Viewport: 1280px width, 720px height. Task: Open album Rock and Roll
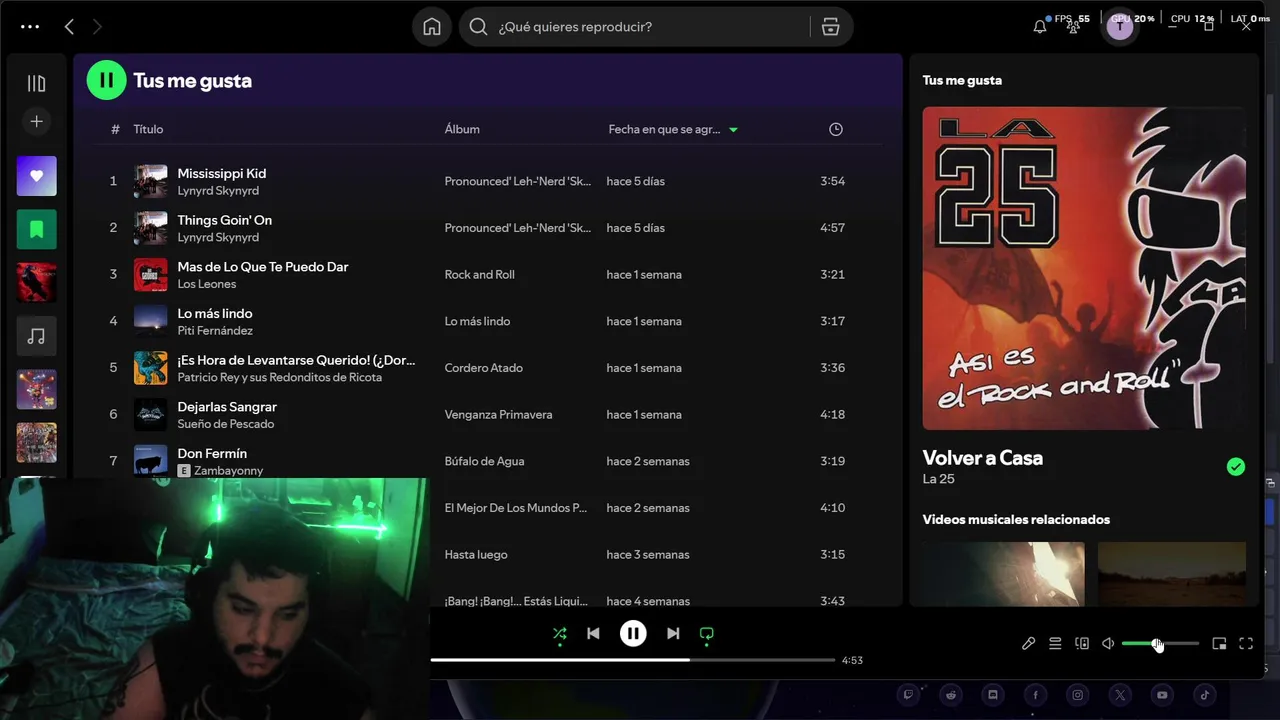click(480, 274)
